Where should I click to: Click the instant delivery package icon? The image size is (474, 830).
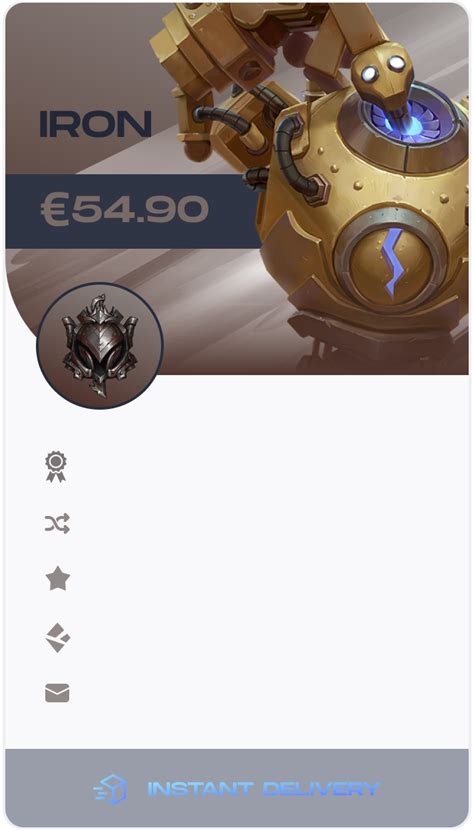(x=110, y=789)
